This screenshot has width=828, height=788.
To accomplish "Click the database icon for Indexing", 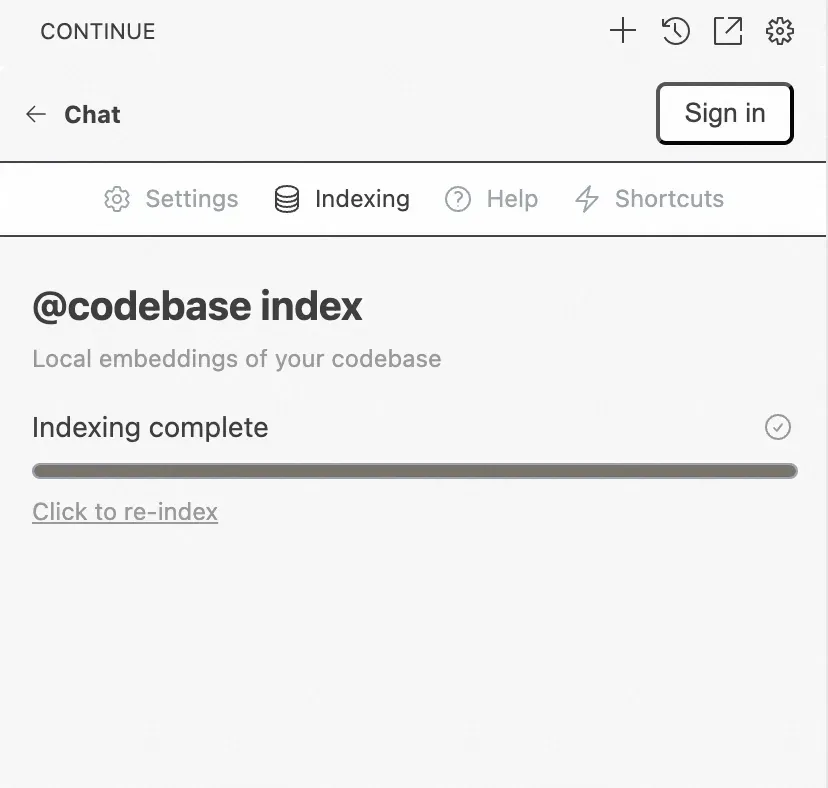I will pyautogui.click(x=287, y=199).
